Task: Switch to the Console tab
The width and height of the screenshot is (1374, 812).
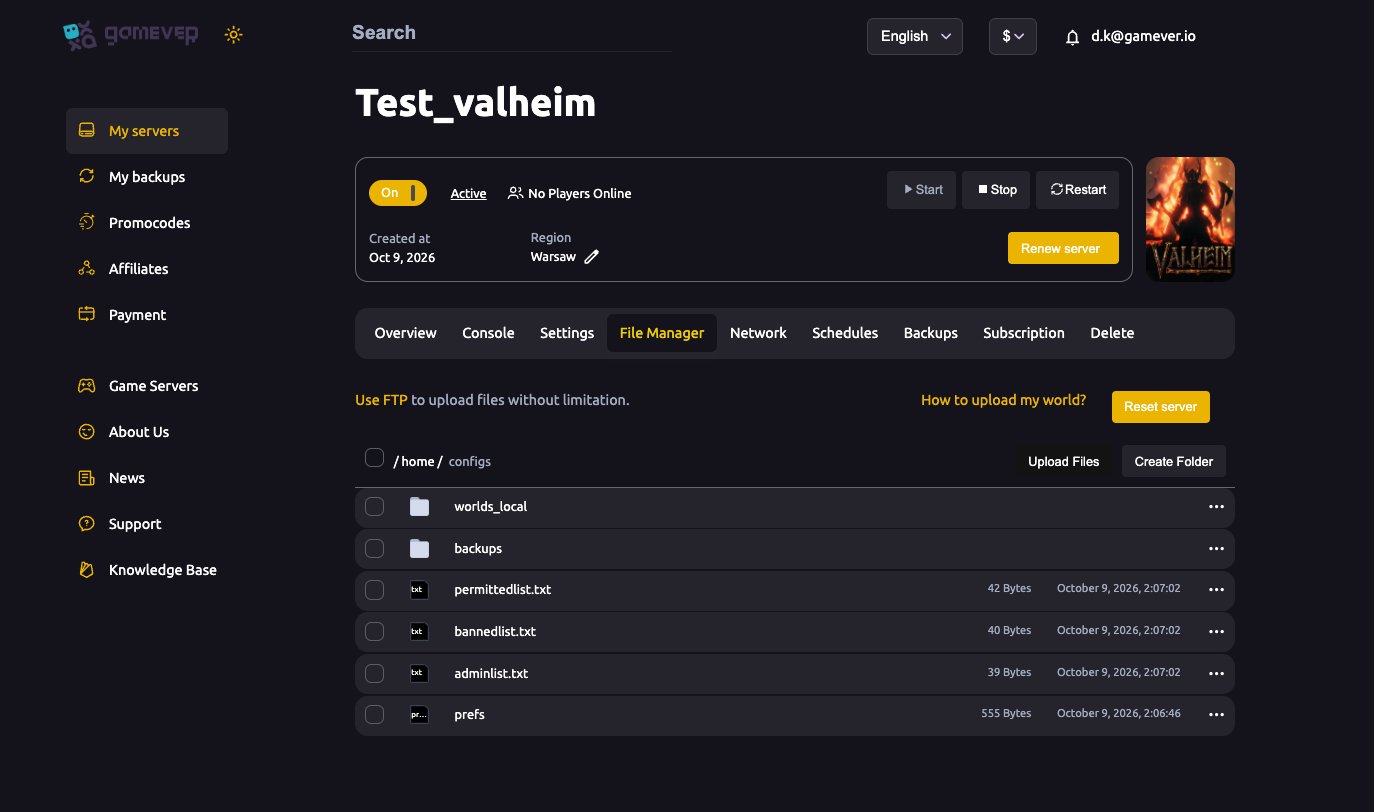Action: [488, 333]
